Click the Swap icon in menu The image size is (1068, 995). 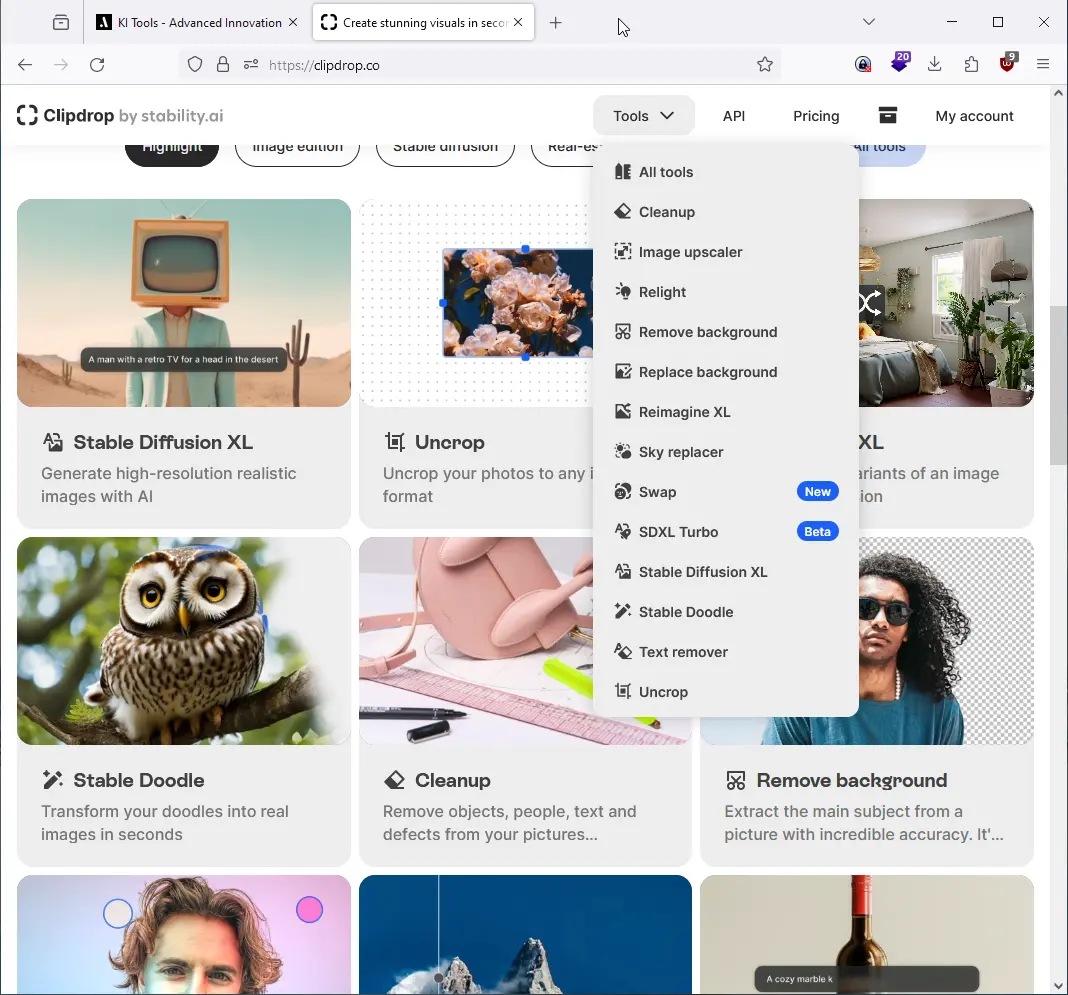623,492
